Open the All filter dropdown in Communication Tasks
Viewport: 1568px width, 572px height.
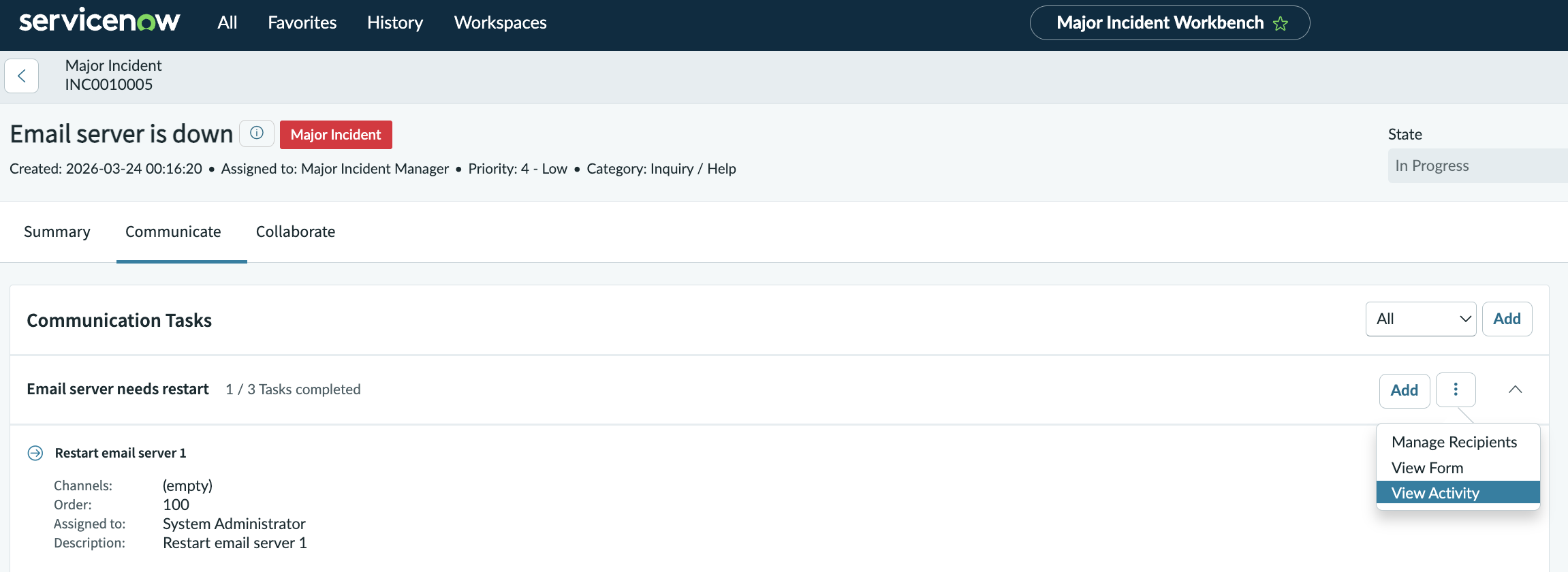click(x=1421, y=319)
